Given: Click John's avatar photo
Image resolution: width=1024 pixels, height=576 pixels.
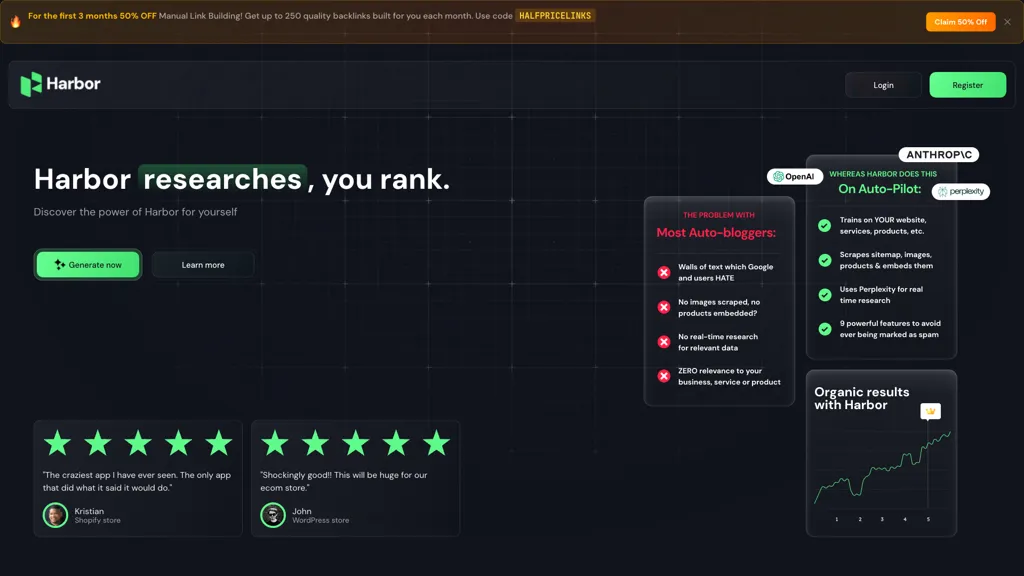Looking at the screenshot, I should tap(273, 515).
